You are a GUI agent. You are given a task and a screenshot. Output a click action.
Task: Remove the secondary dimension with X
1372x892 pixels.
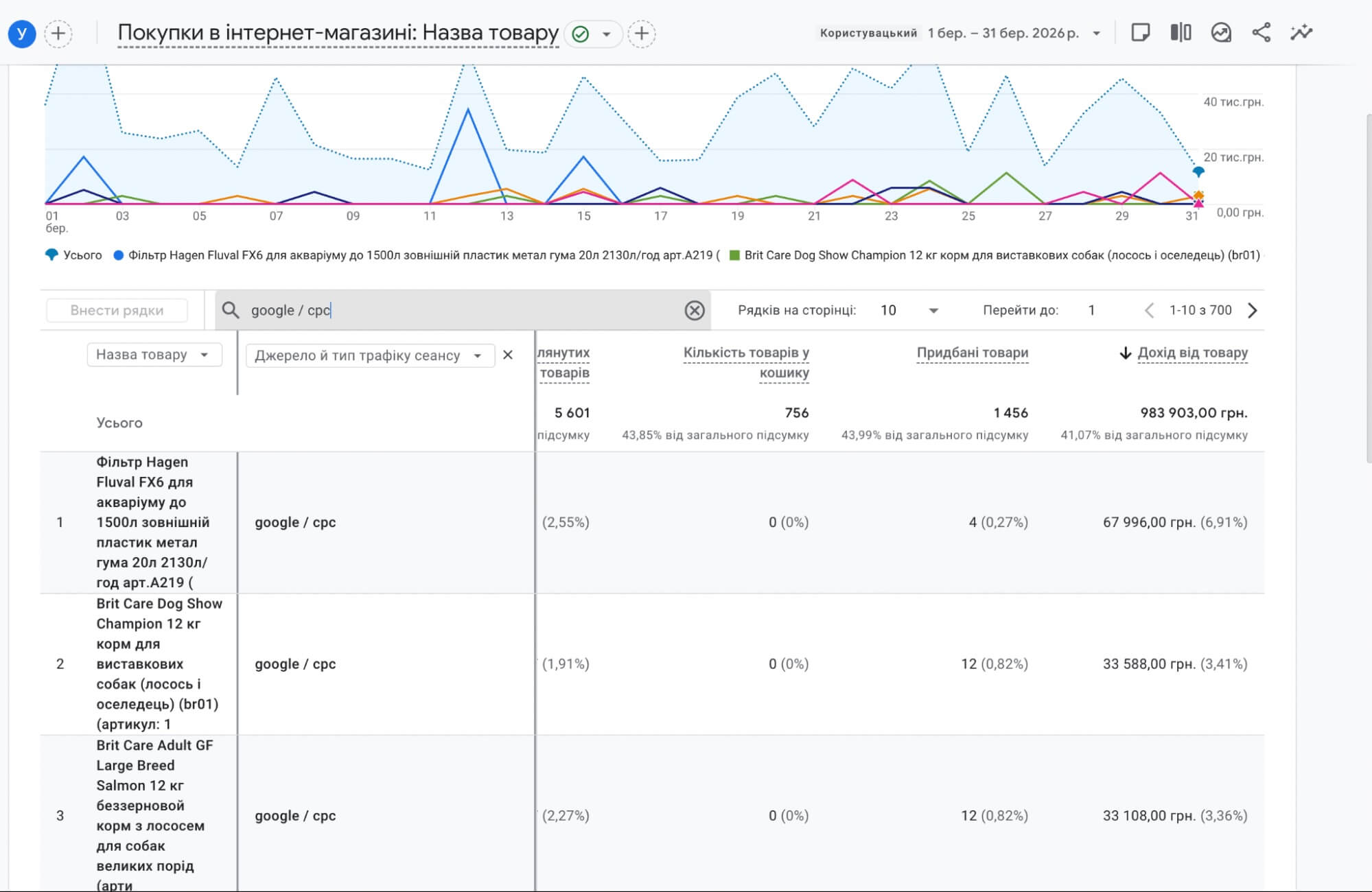[x=508, y=355]
